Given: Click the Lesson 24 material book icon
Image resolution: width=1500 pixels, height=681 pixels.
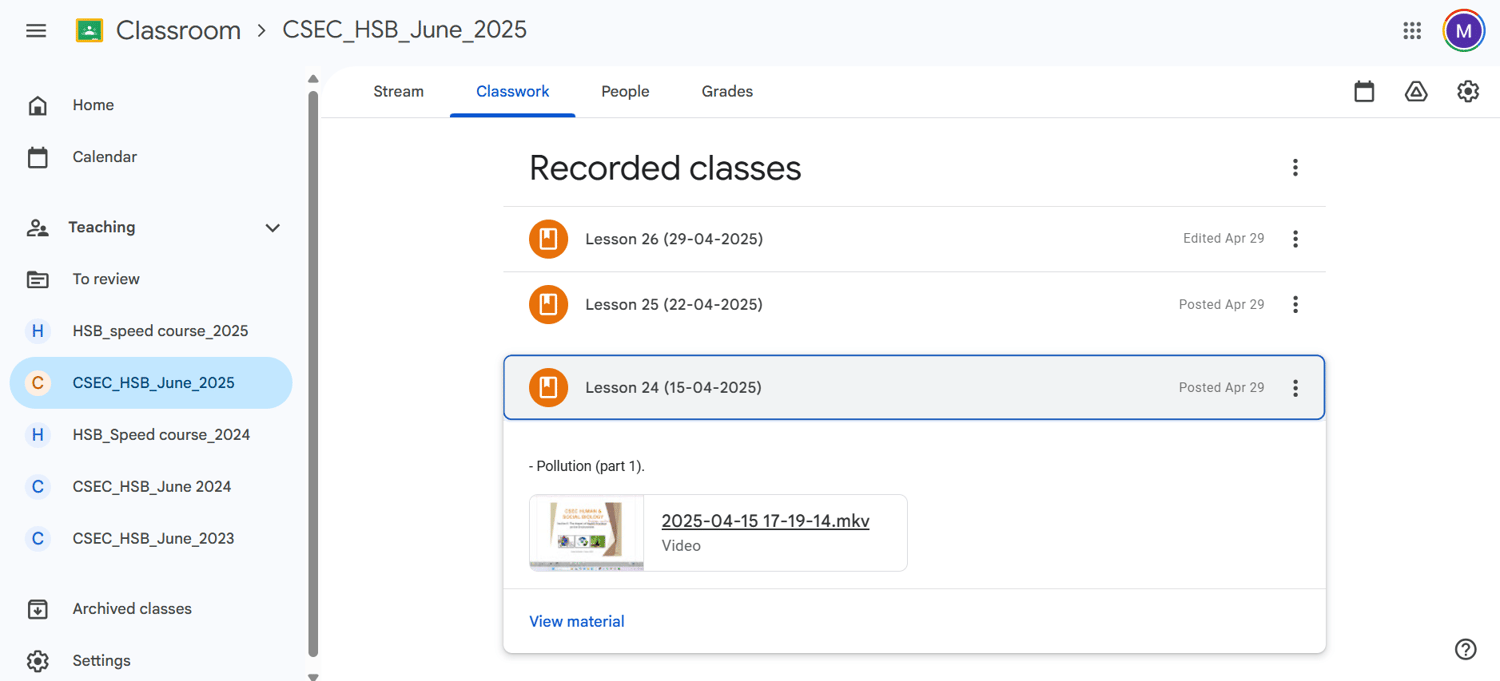Looking at the screenshot, I should [548, 387].
